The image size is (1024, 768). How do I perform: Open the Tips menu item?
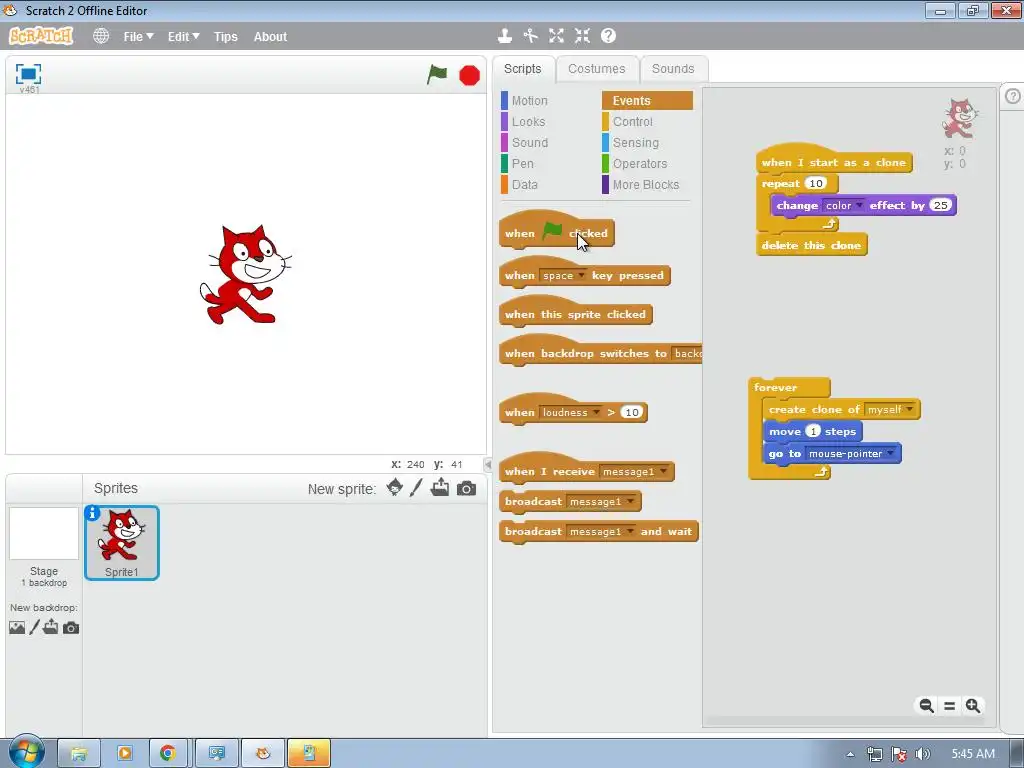[225, 37]
